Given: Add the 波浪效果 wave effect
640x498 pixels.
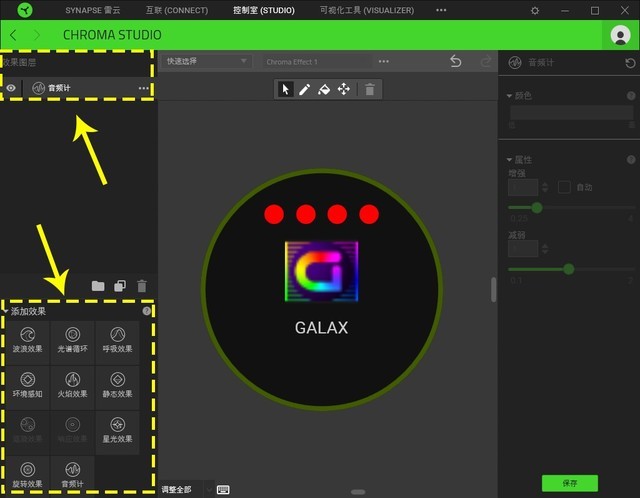Looking at the screenshot, I should [x=27, y=342].
